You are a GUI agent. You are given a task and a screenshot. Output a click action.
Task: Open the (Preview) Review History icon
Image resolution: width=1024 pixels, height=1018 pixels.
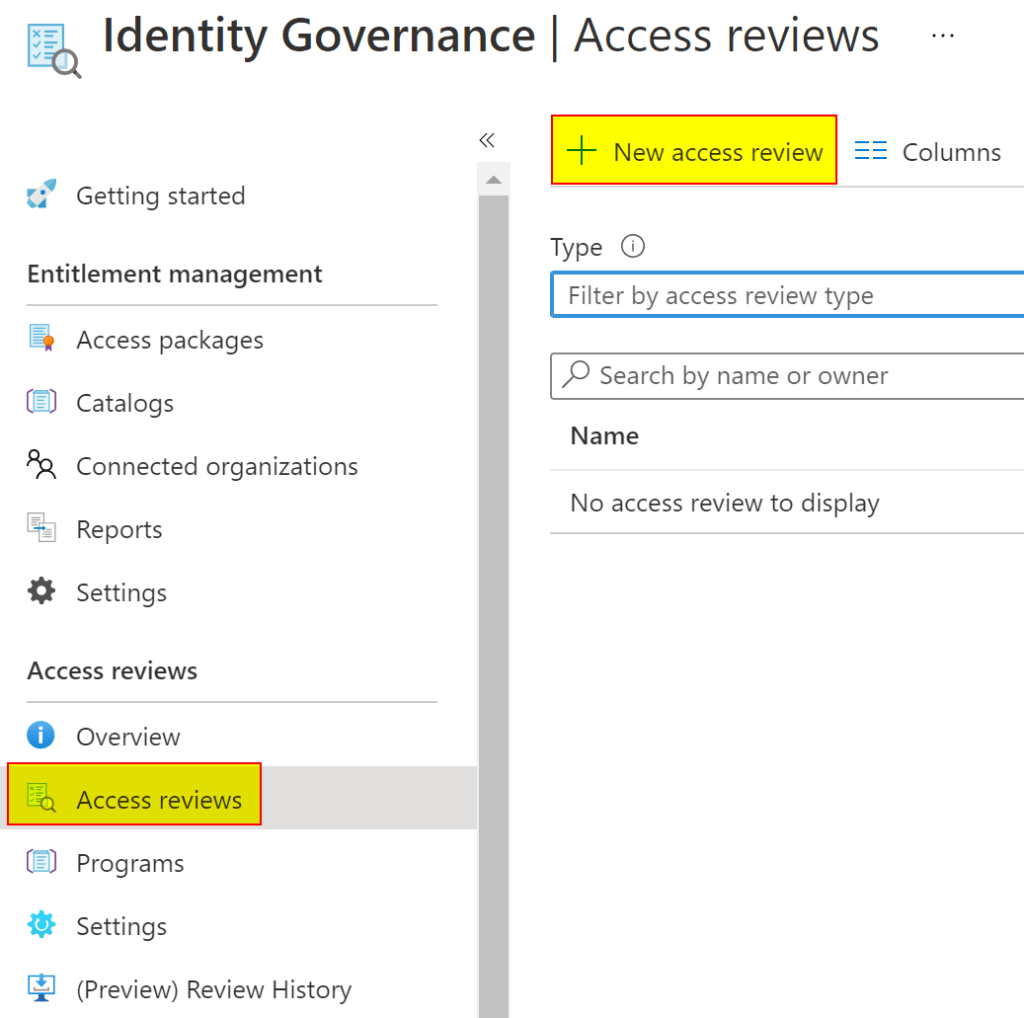(41, 989)
